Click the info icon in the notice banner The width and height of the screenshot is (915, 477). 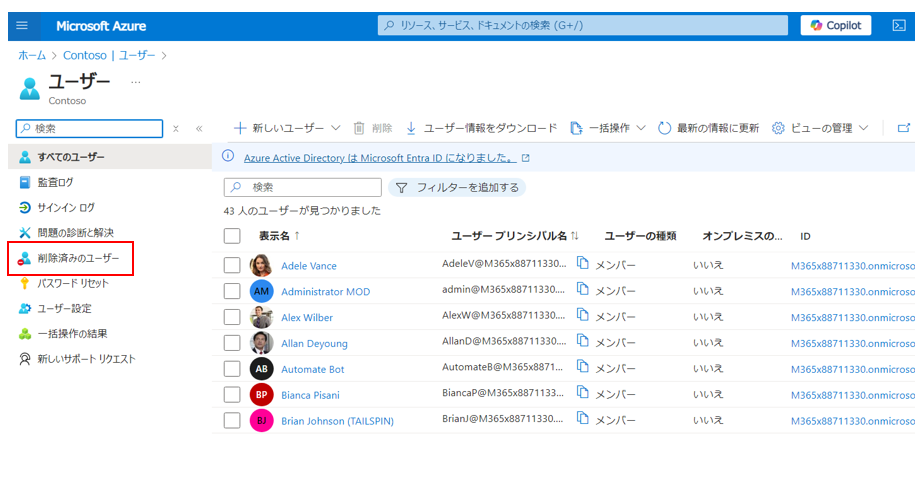click(228, 156)
